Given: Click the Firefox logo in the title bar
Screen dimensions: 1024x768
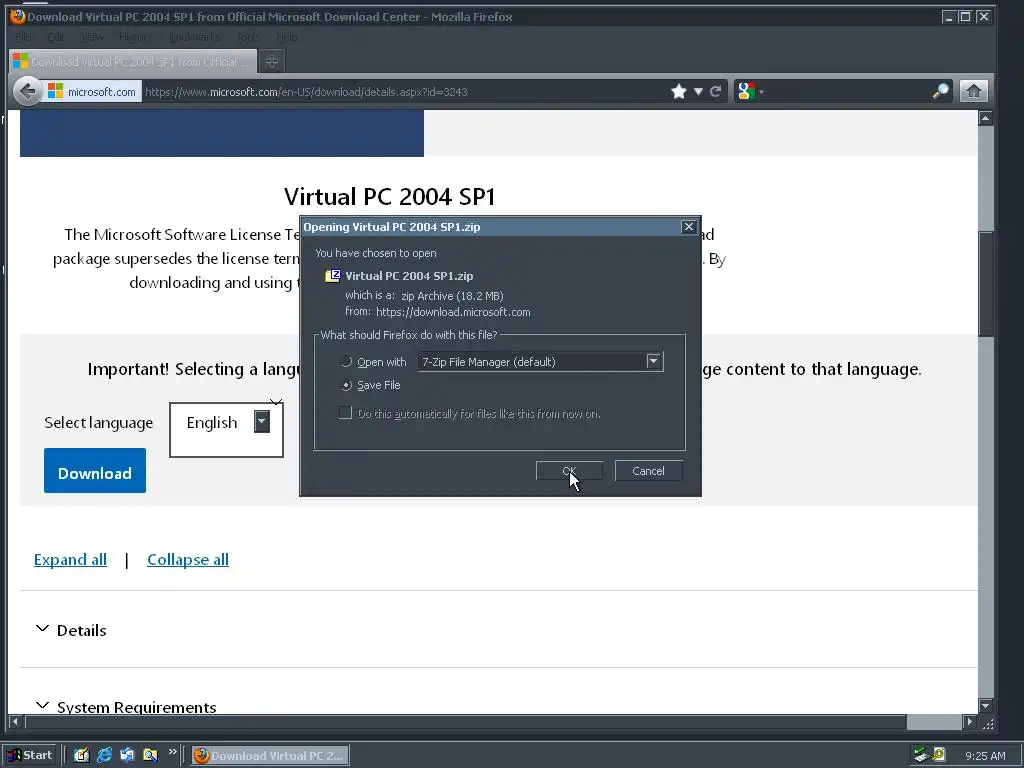Looking at the screenshot, I should [x=17, y=16].
